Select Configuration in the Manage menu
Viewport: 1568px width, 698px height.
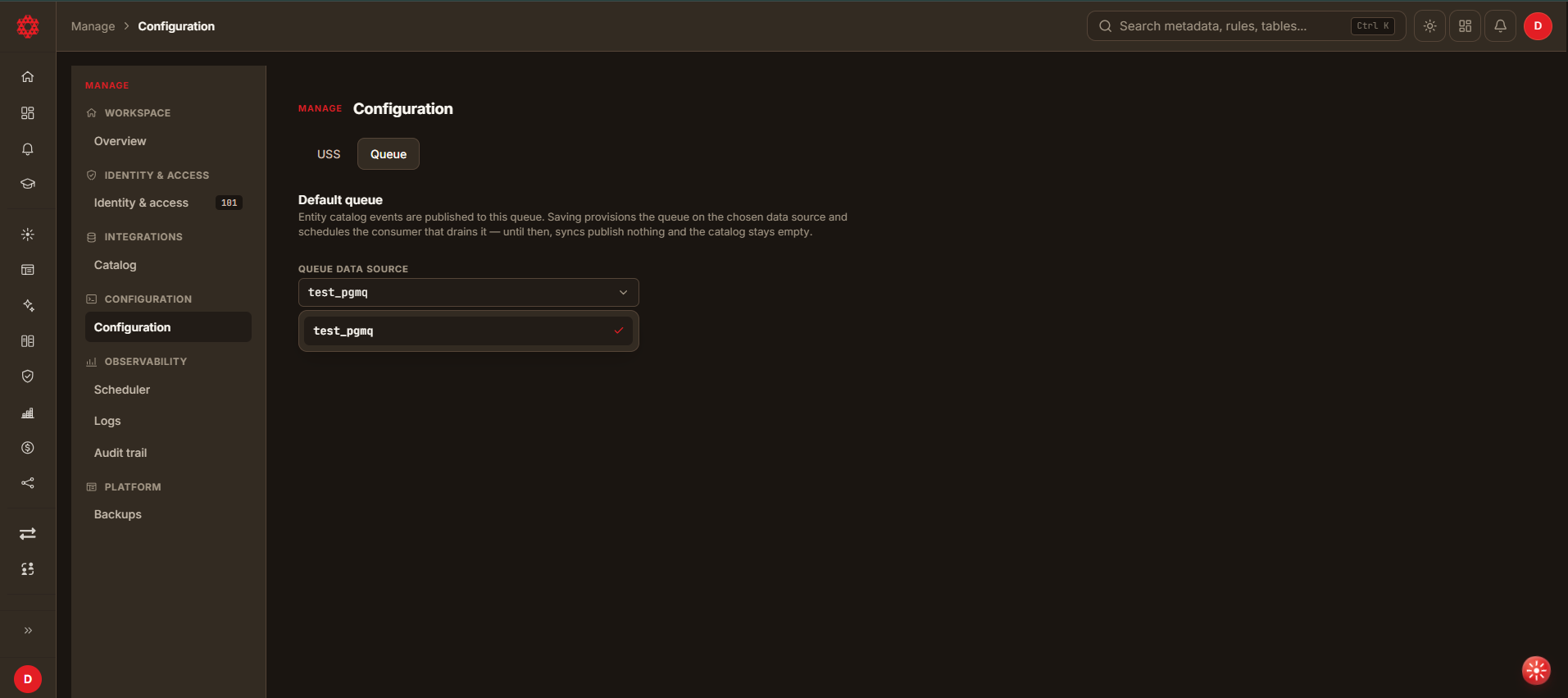[x=168, y=327]
